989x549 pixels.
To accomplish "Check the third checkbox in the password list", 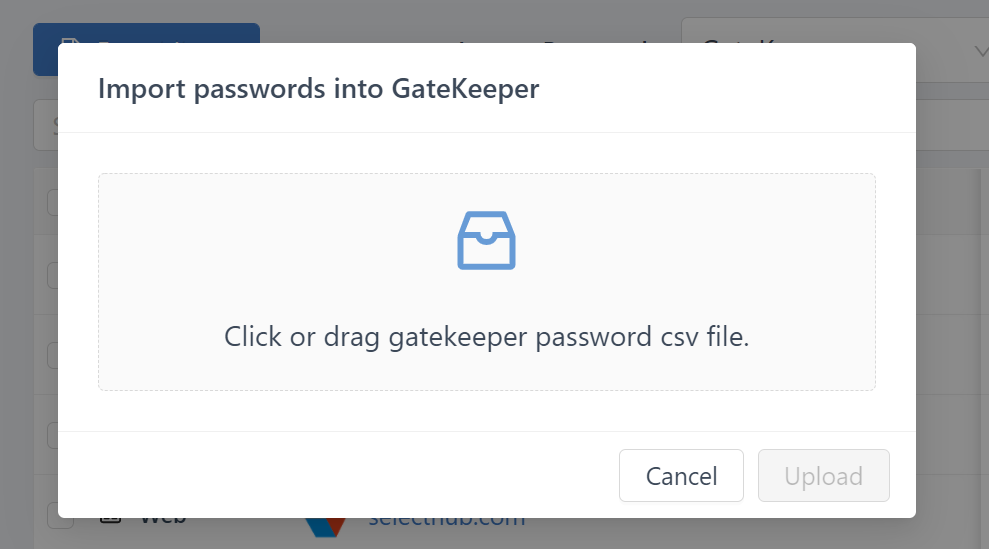I will pyautogui.click(x=52, y=355).
